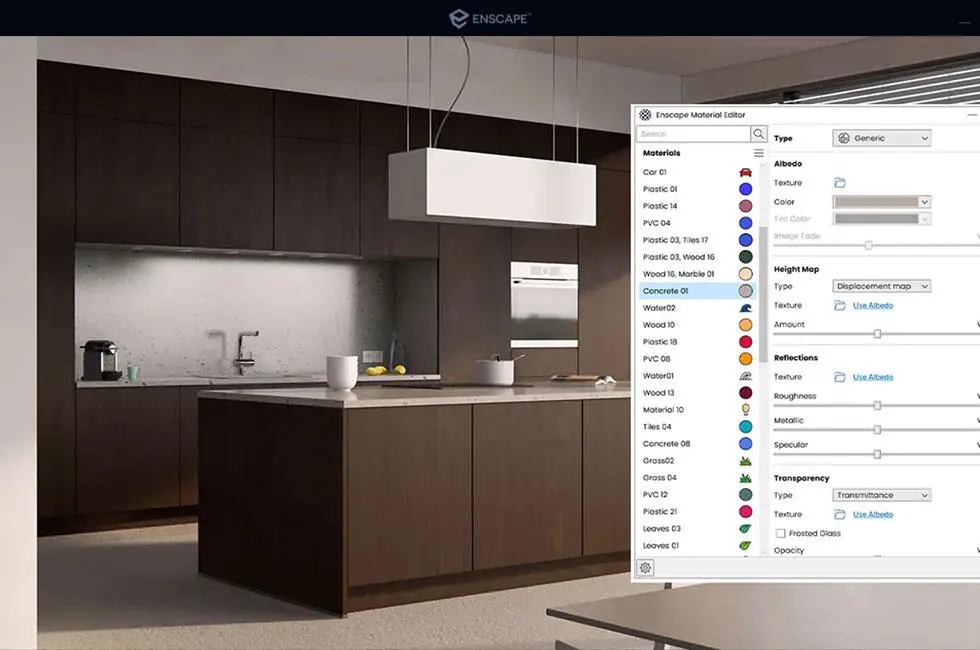Click the Height Map Amount slider handle

(x=877, y=334)
